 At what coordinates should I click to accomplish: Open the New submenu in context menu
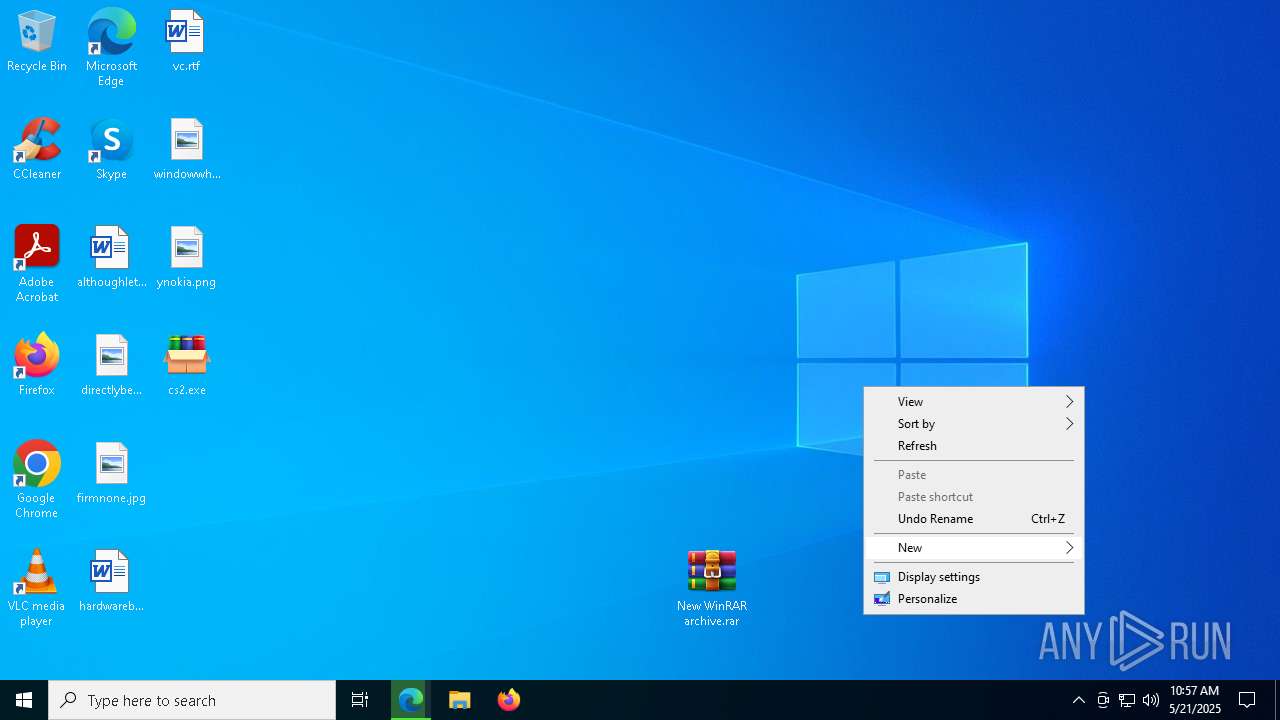point(974,548)
